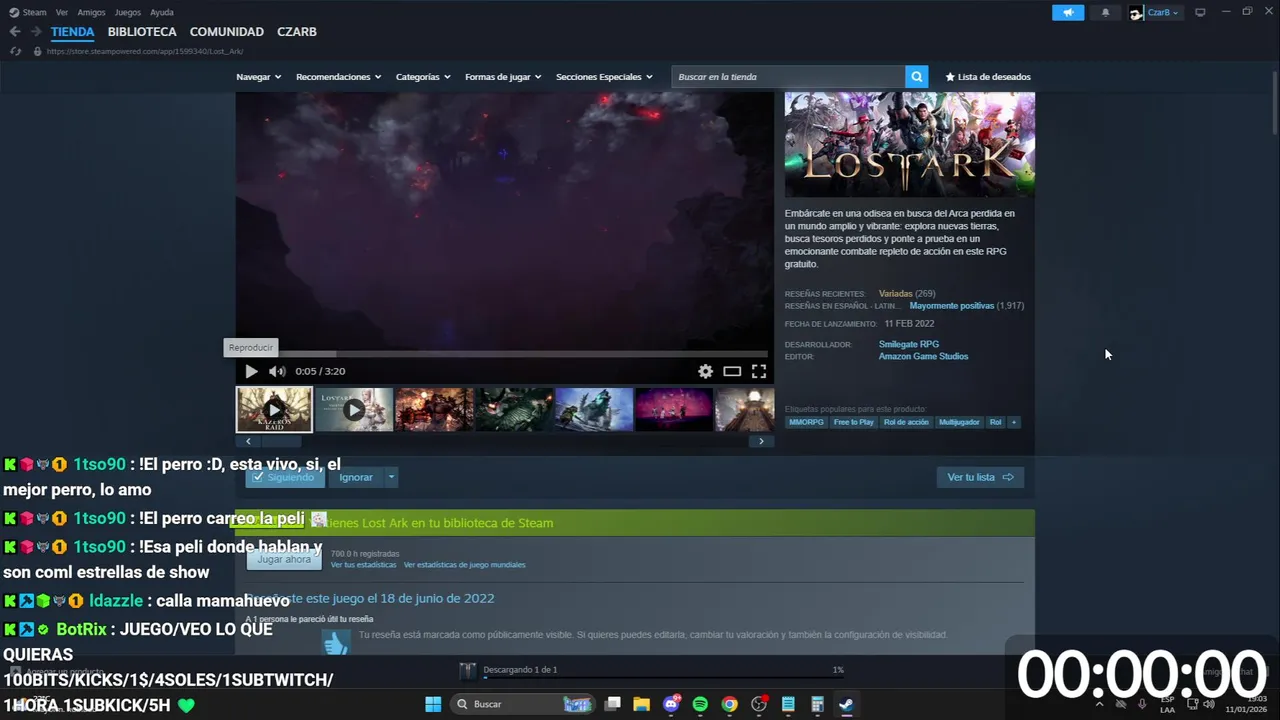
Task: Go back with the left arrow
Action: click(15, 32)
